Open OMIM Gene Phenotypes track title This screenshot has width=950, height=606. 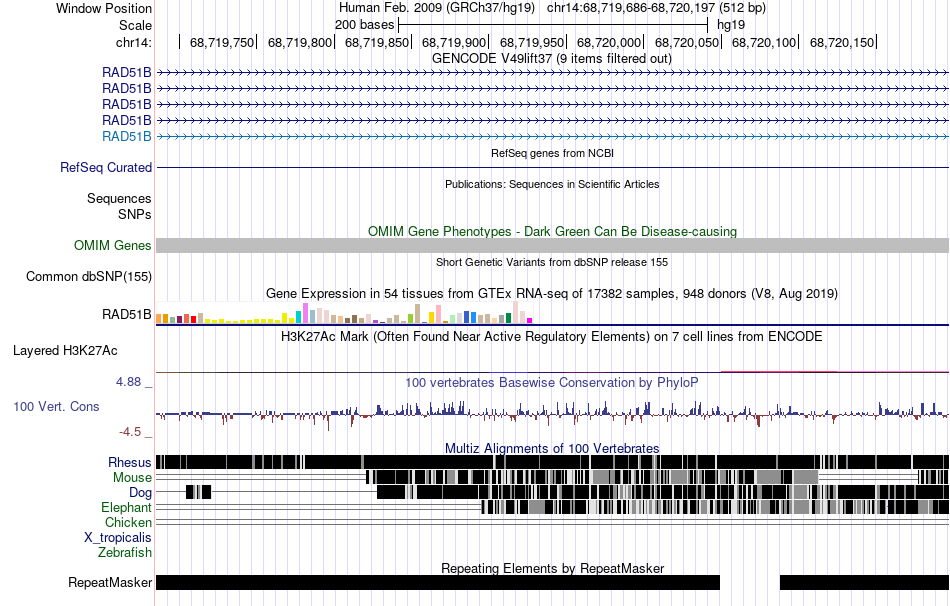[x=553, y=231]
